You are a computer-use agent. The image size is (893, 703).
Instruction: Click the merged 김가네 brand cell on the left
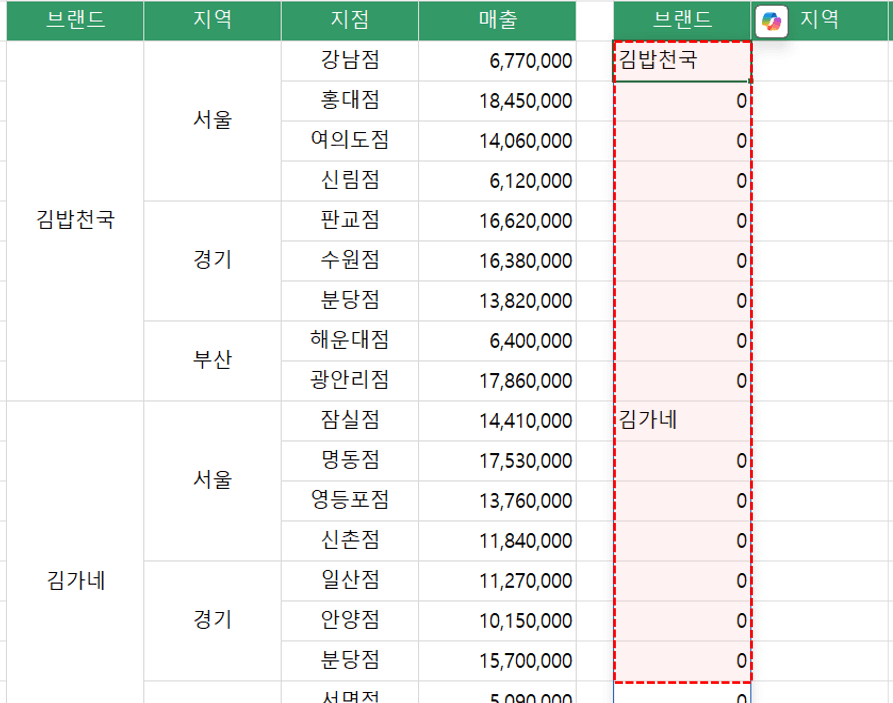pos(75,580)
